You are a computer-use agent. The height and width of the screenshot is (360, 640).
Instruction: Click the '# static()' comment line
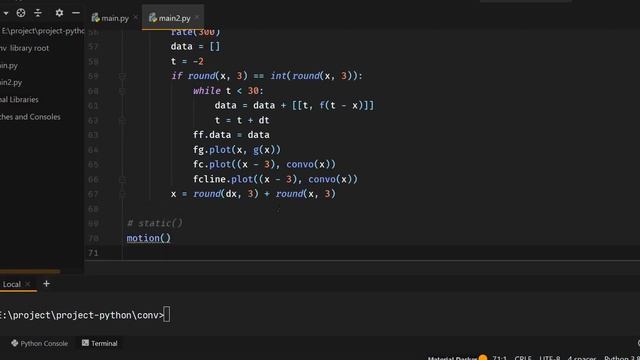155,223
